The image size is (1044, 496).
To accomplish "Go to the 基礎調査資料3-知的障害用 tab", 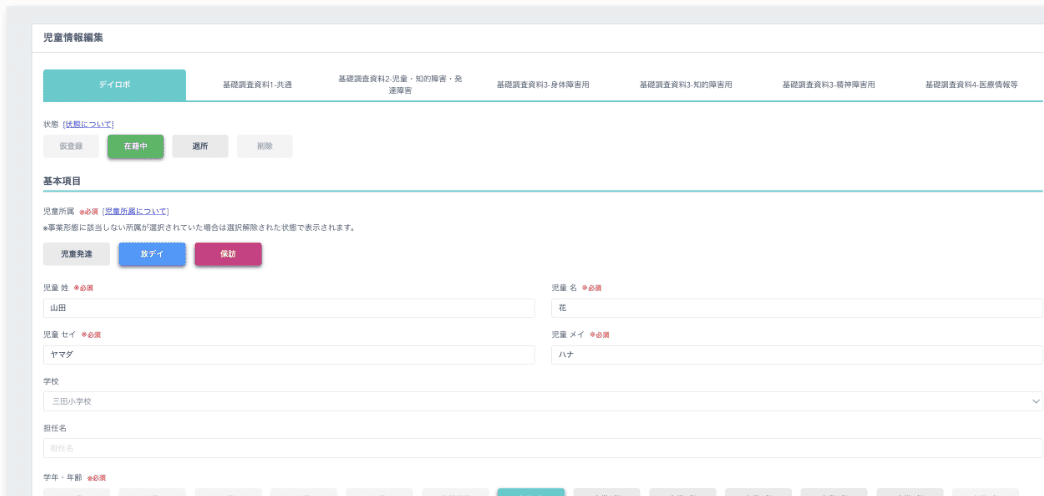I will pos(686,85).
